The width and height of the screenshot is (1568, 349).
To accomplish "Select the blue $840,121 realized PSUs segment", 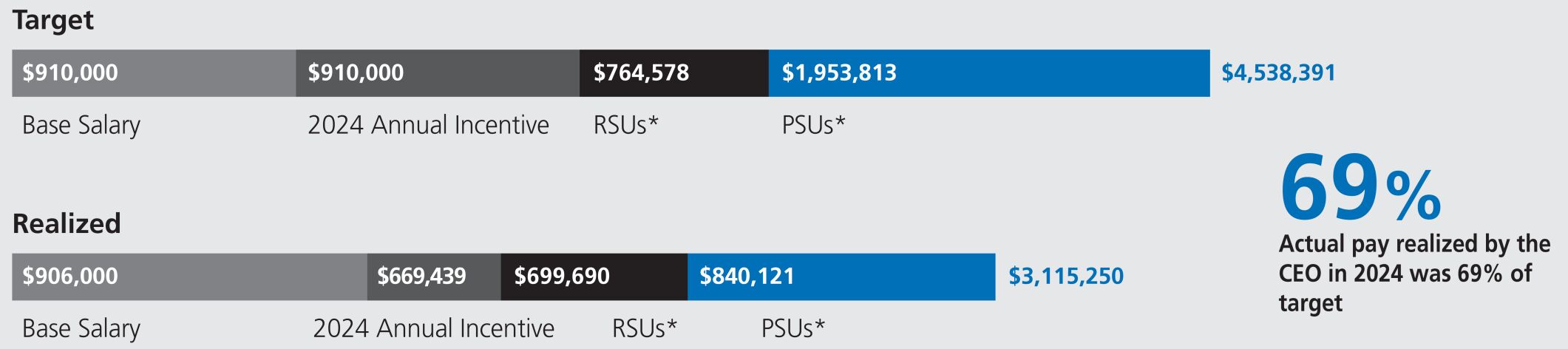I will tap(841, 277).
